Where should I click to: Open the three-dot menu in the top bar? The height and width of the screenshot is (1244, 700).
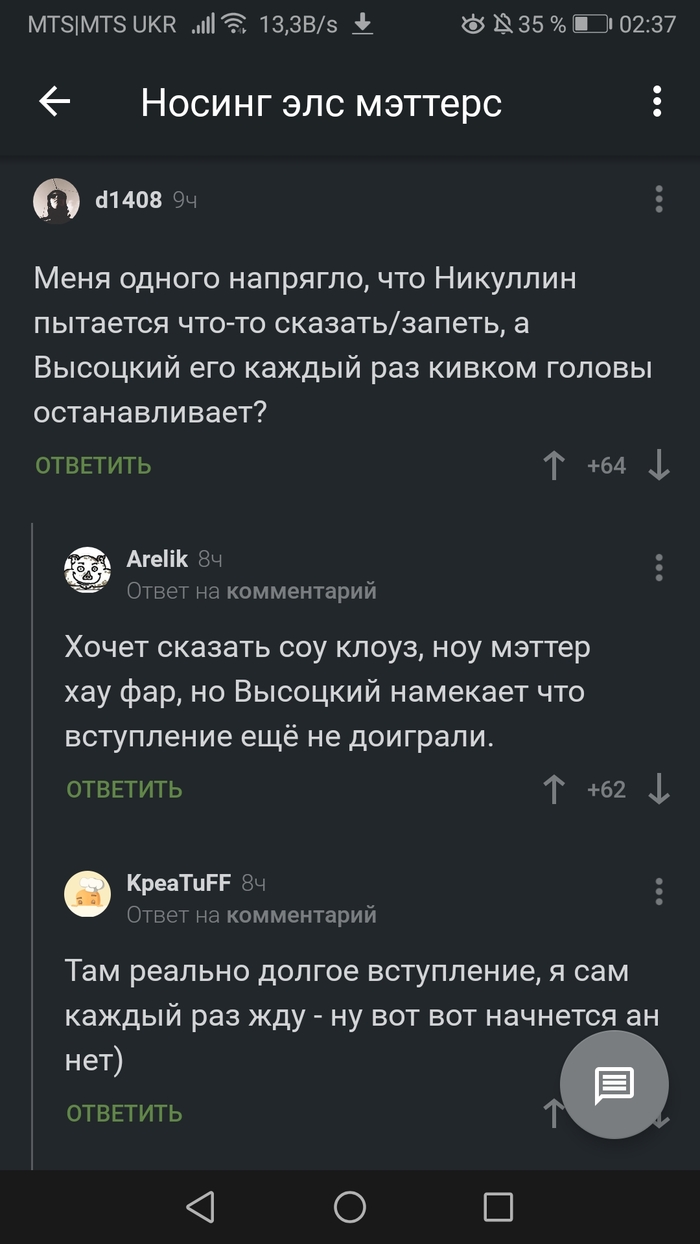pos(657,101)
